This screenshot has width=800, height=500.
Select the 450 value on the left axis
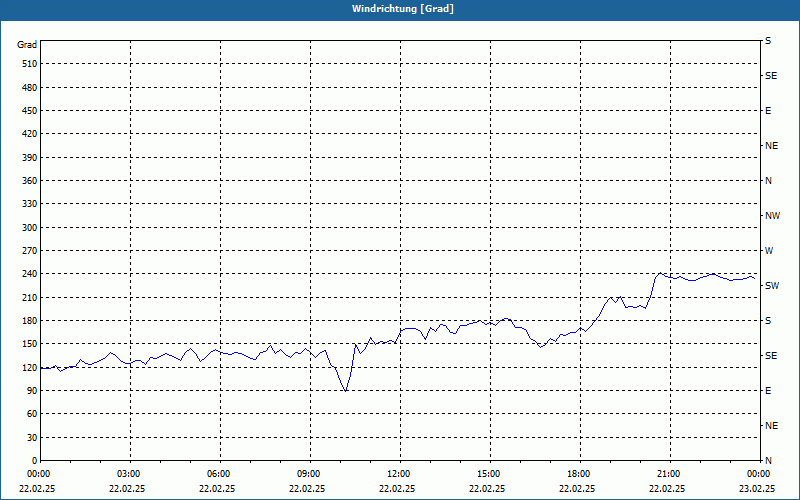pyautogui.click(x=30, y=111)
